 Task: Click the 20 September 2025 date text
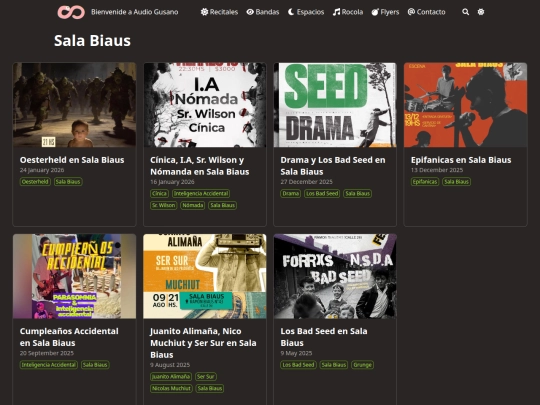click(x=46, y=353)
